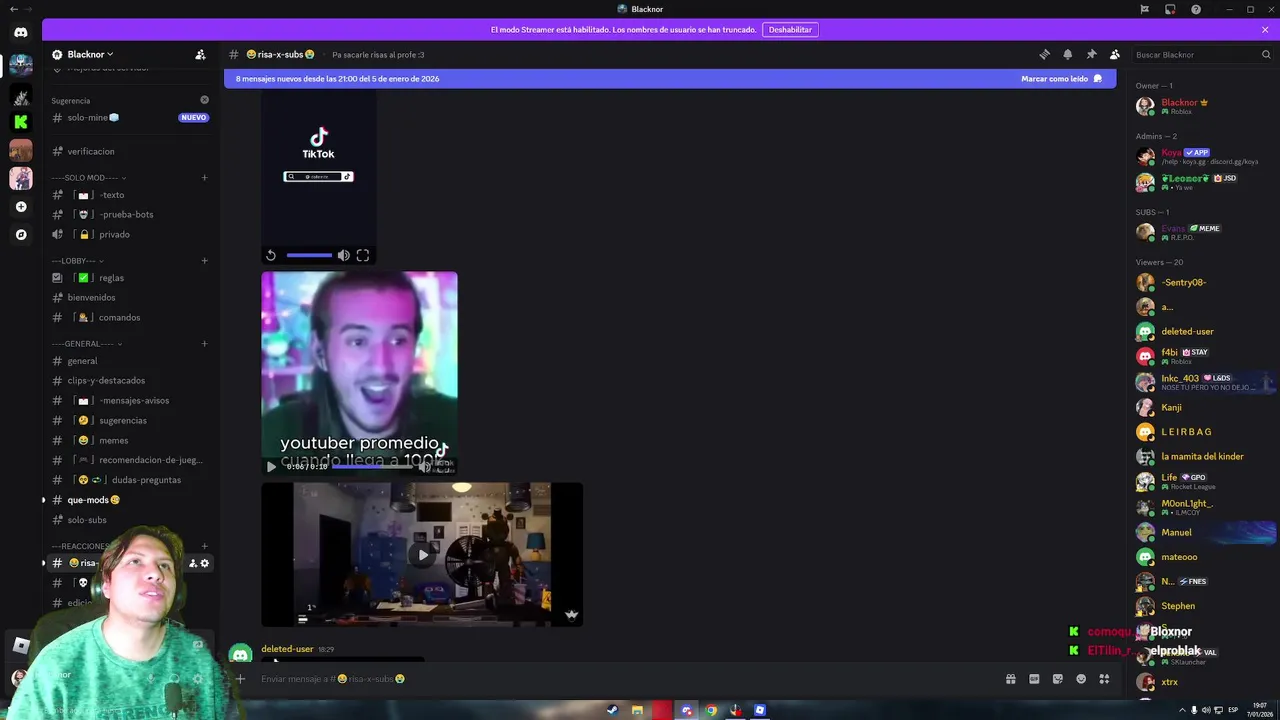
Task: Play the dark room video thumbnail
Action: point(422,555)
